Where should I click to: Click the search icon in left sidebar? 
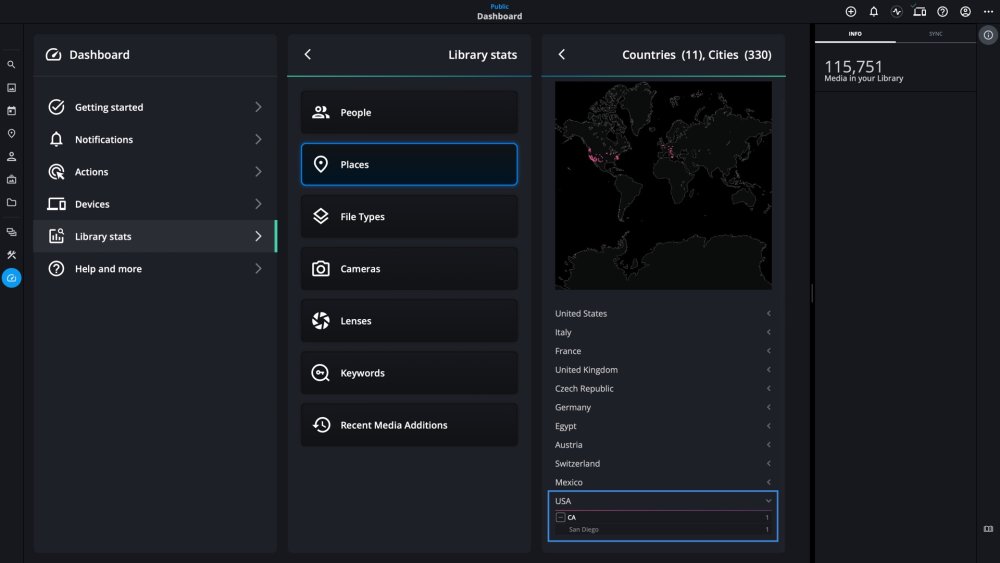pyautogui.click(x=11, y=65)
